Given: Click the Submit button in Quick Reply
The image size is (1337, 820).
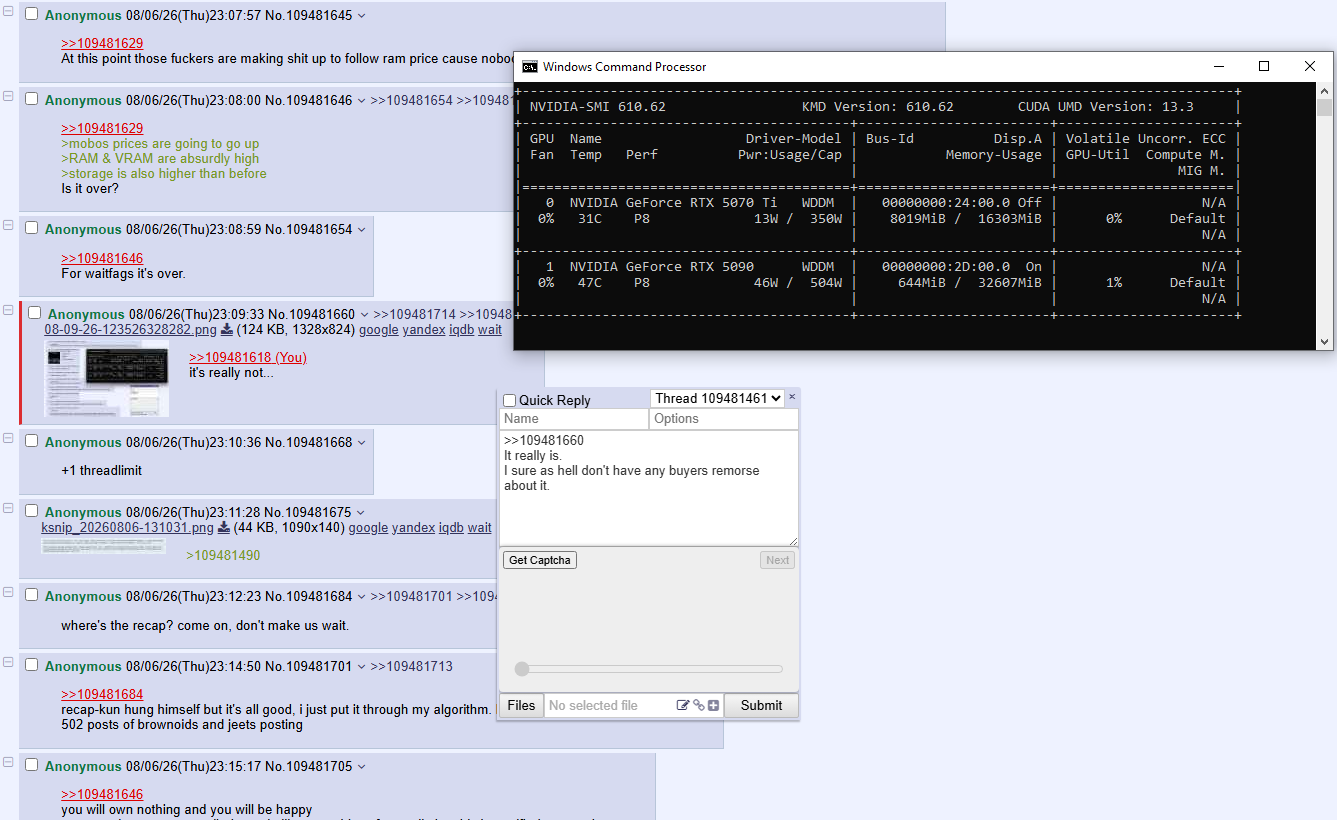Looking at the screenshot, I should pyautogui.click(x=761, y=705).
